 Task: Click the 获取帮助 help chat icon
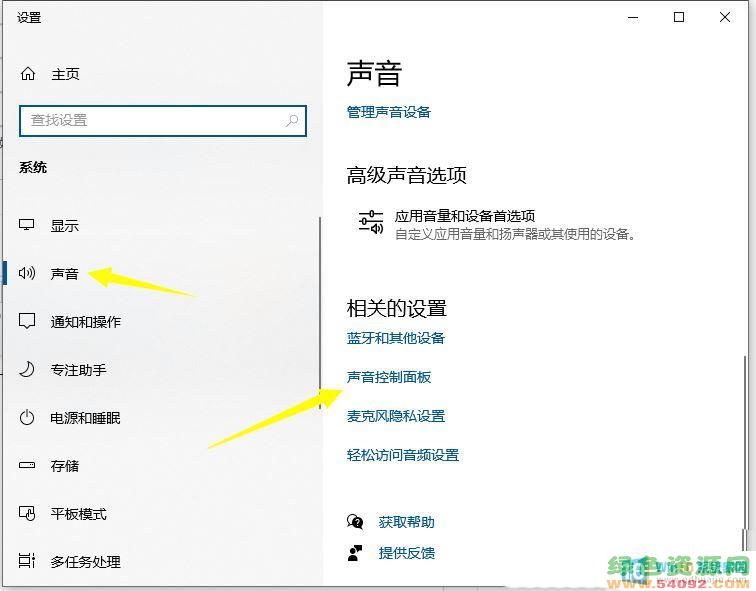(x=355, y=522)
